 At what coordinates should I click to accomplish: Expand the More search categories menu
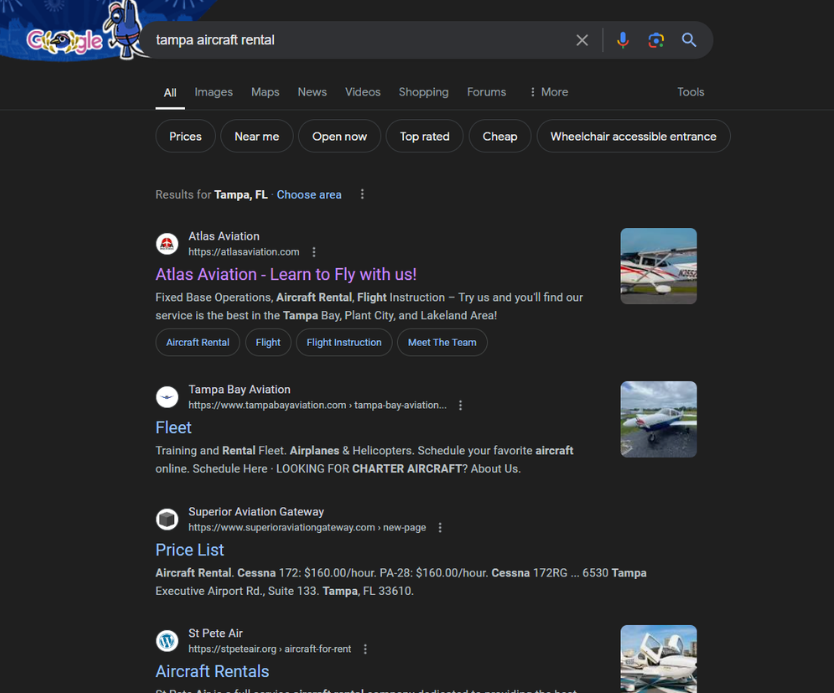(x=549, y=92)
